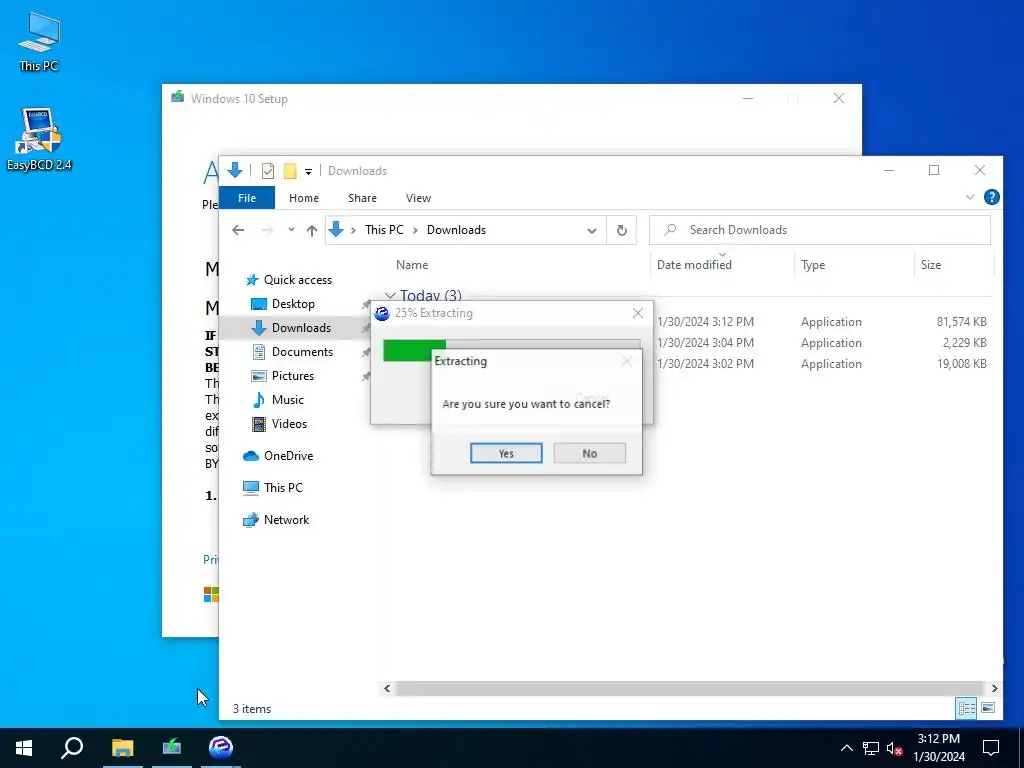
Task: Click the Downloads arrow icon in title bar
Action: point(234,170)
